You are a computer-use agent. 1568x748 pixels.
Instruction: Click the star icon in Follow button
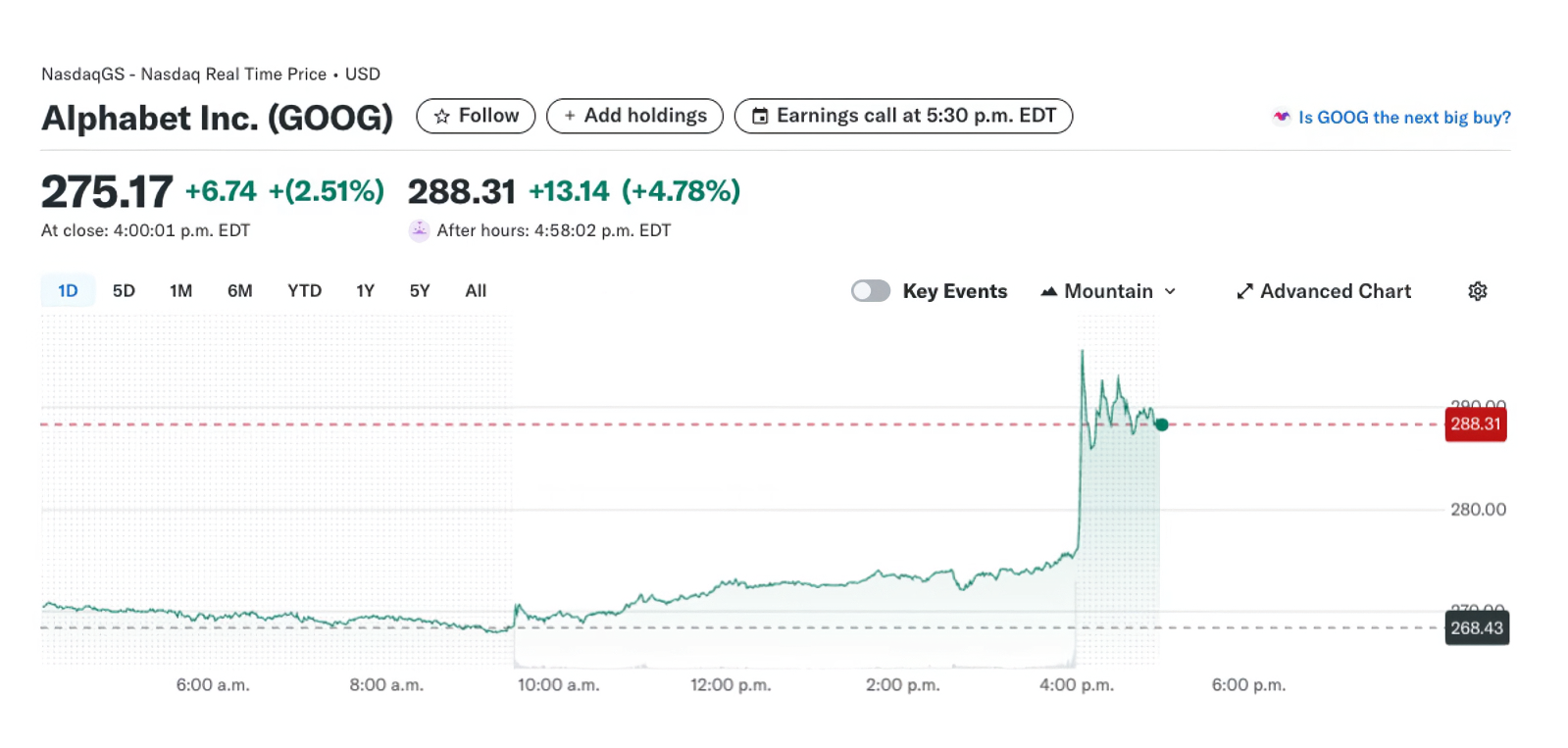(x=442, y=117)
